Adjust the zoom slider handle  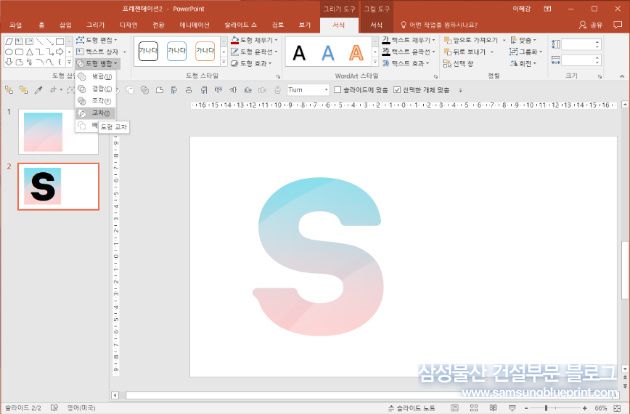pyautogui.click(x=546, y=408)
